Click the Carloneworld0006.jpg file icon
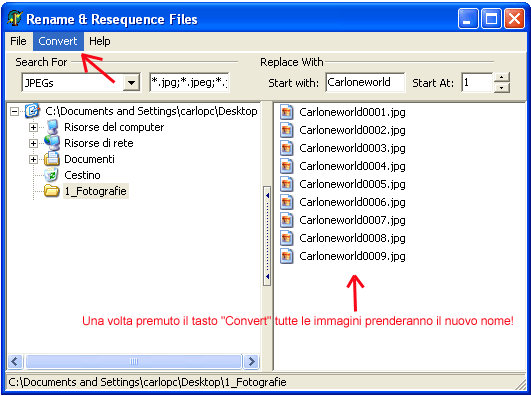 [286, 202]
